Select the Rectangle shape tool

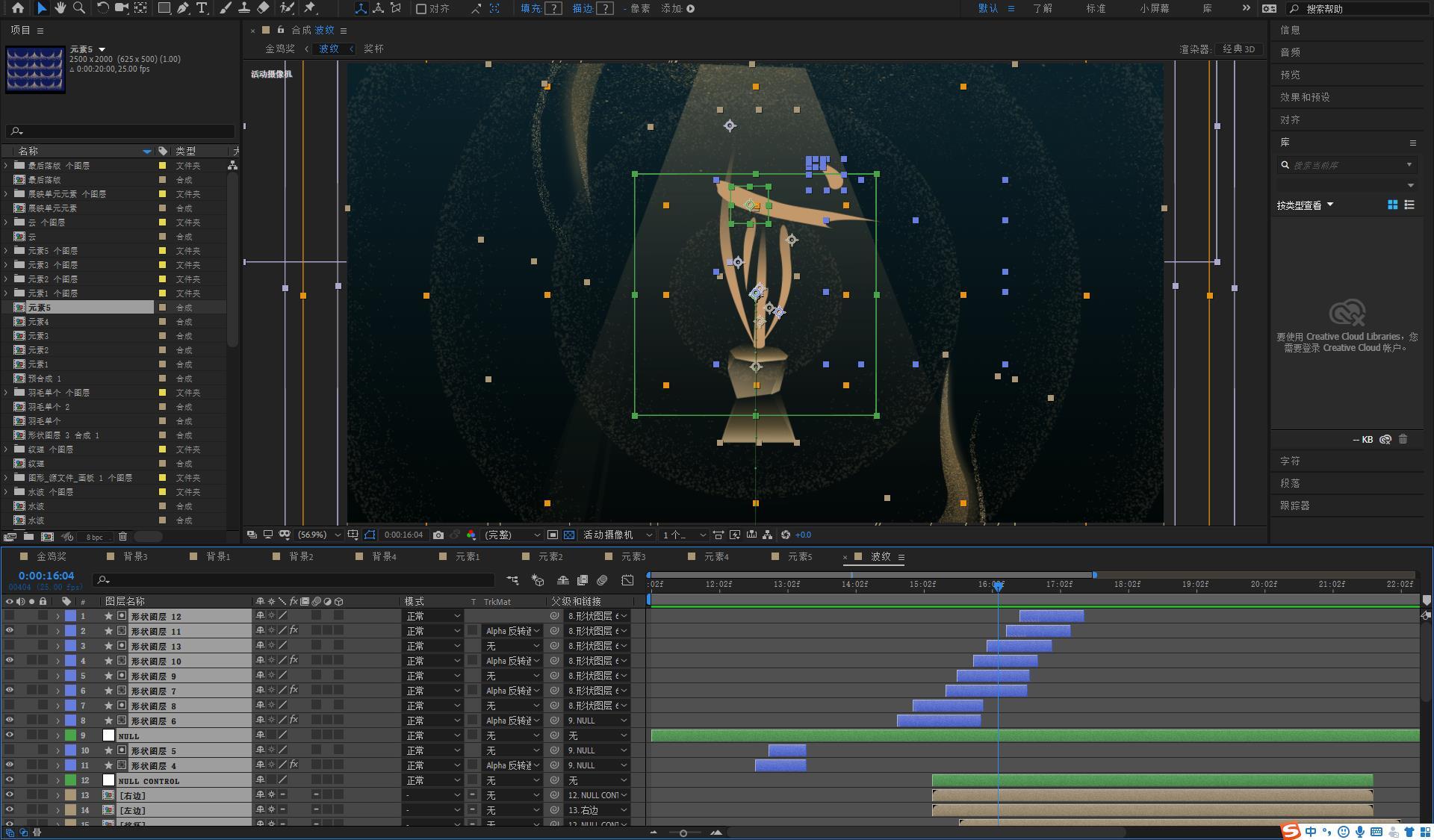point(164,8)
